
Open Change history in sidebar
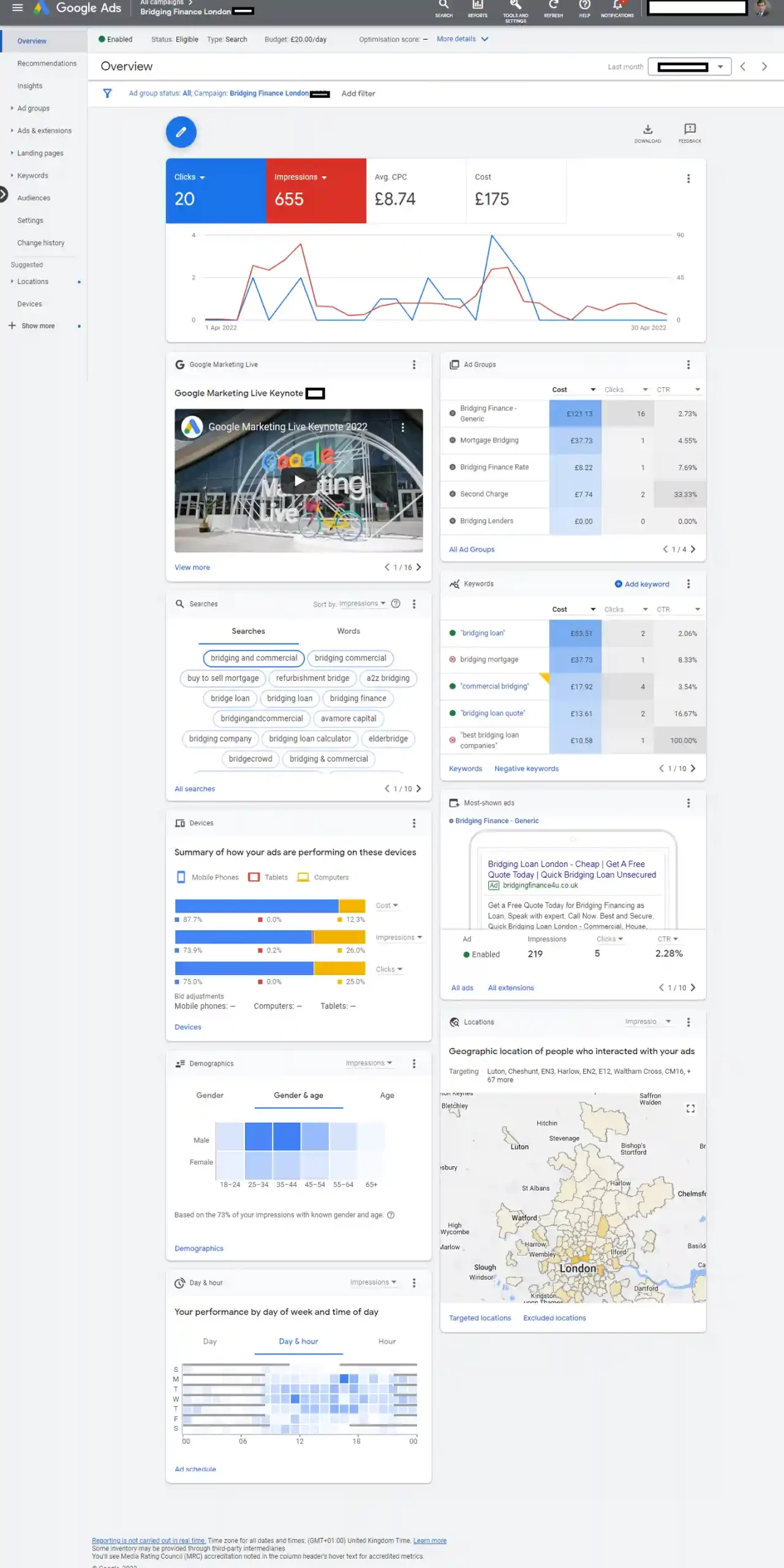pos(40,243)
